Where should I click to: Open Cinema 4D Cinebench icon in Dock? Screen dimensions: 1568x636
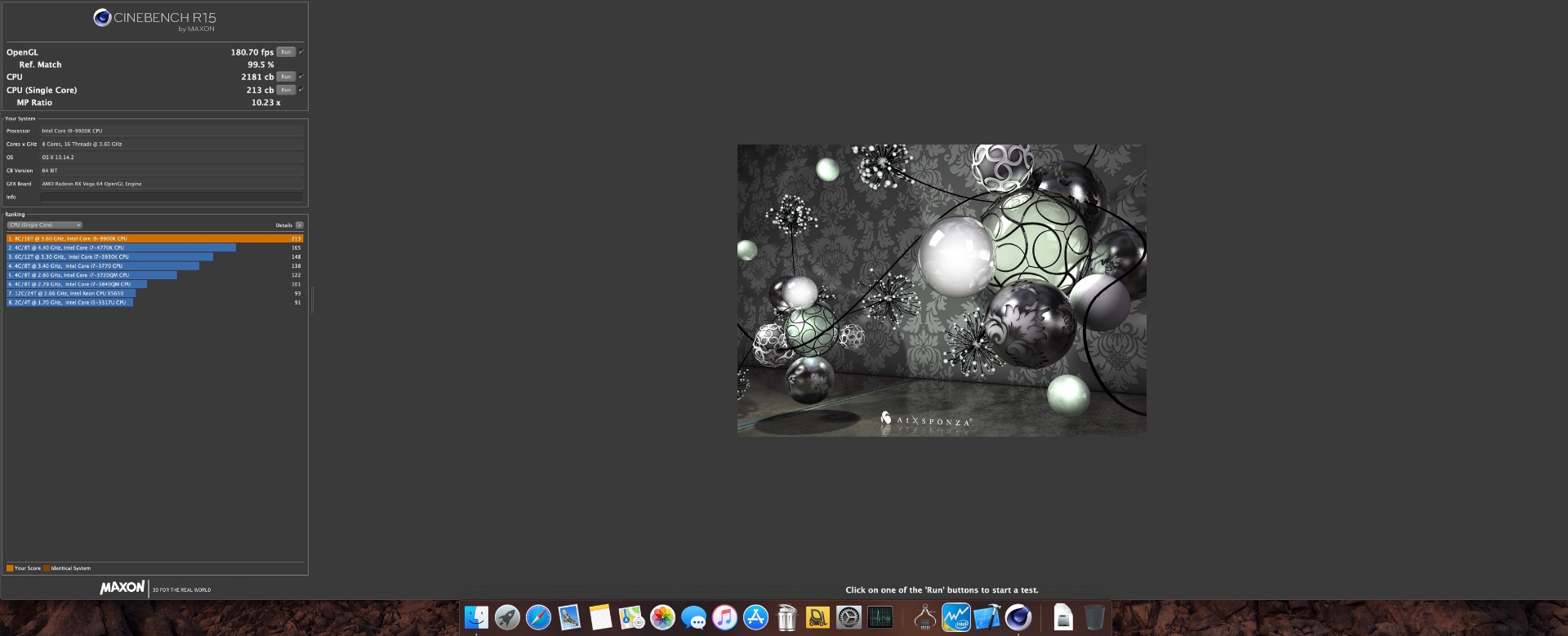[1018, 617]
